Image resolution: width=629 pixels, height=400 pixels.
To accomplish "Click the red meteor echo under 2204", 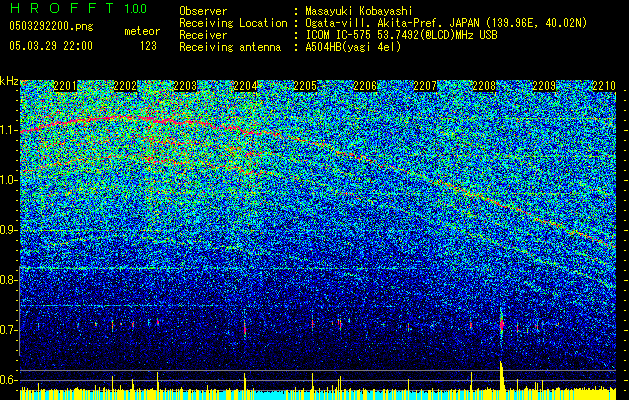I will click(245, 330).
